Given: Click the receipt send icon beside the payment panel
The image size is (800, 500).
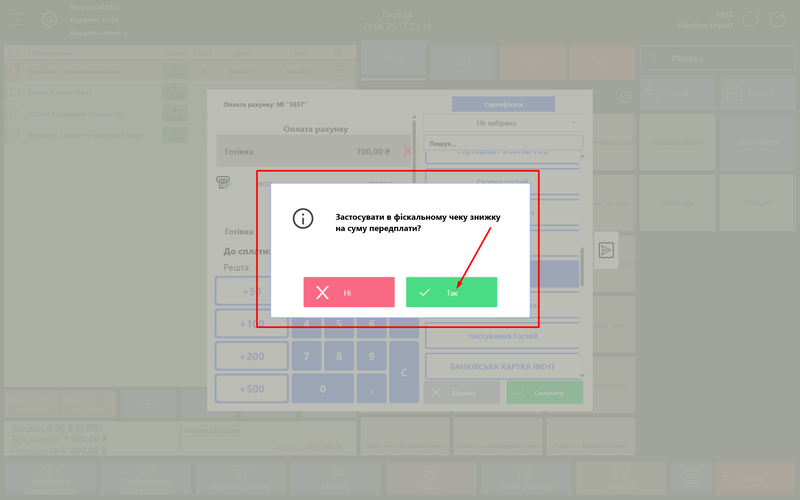Looking at the screenshot, I should (606, 250).
